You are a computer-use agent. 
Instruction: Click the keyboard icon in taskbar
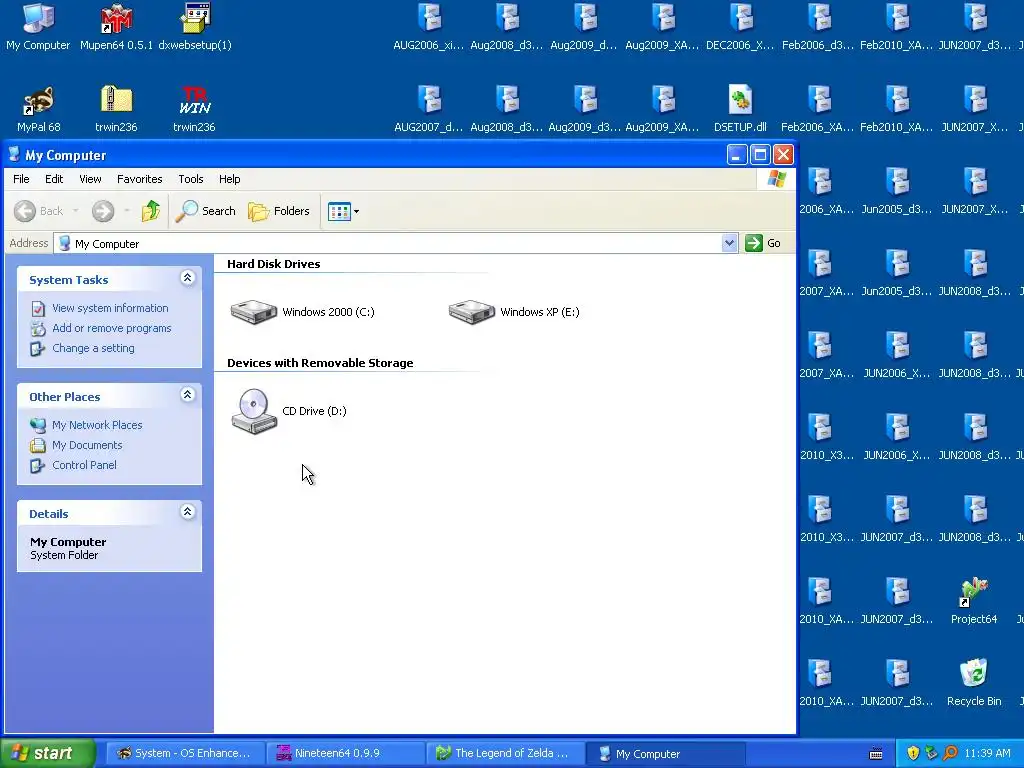(x=876, y=754)
